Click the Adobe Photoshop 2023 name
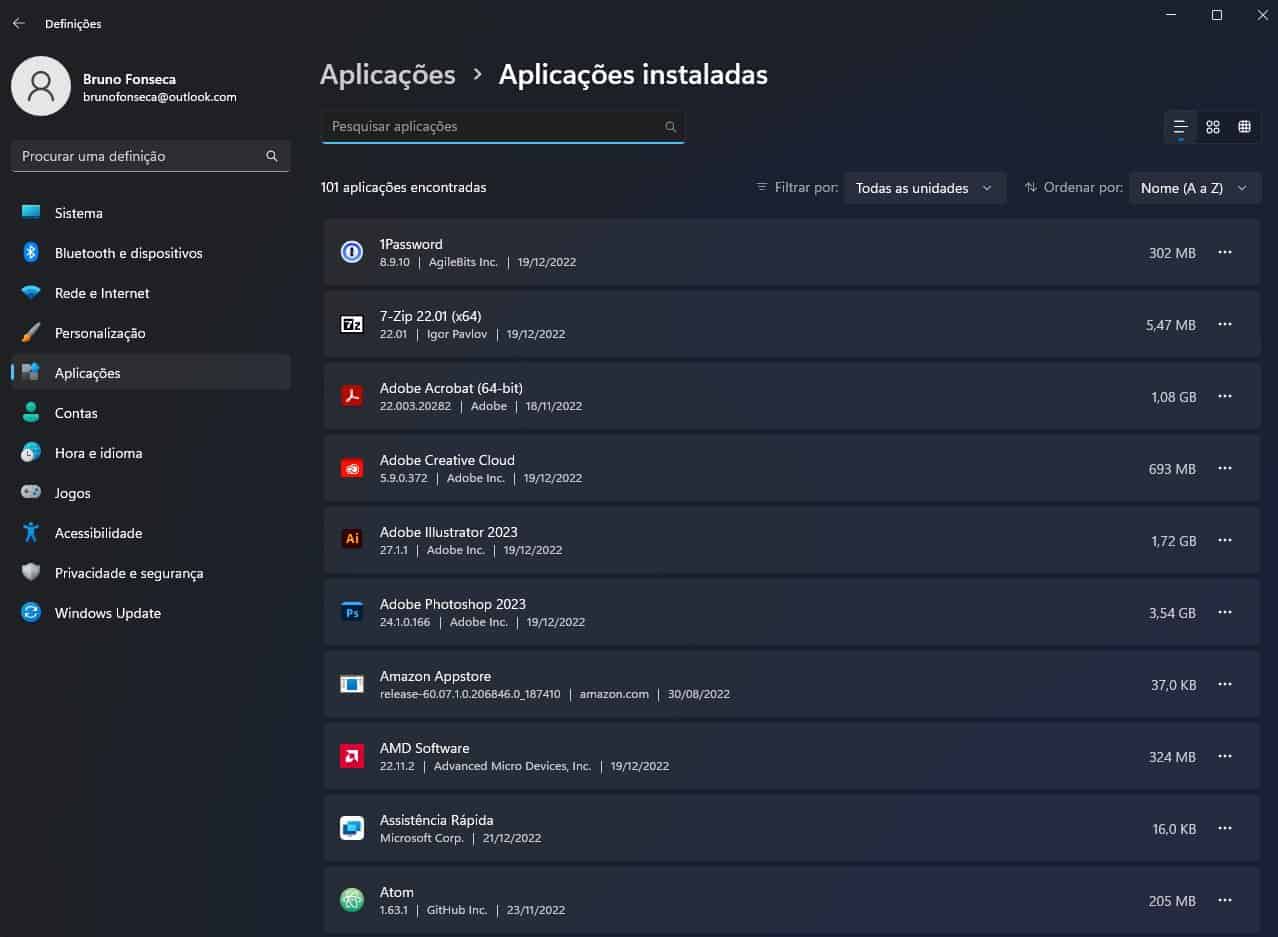This screenshot has width=1278, height=937. pos(453,604)
